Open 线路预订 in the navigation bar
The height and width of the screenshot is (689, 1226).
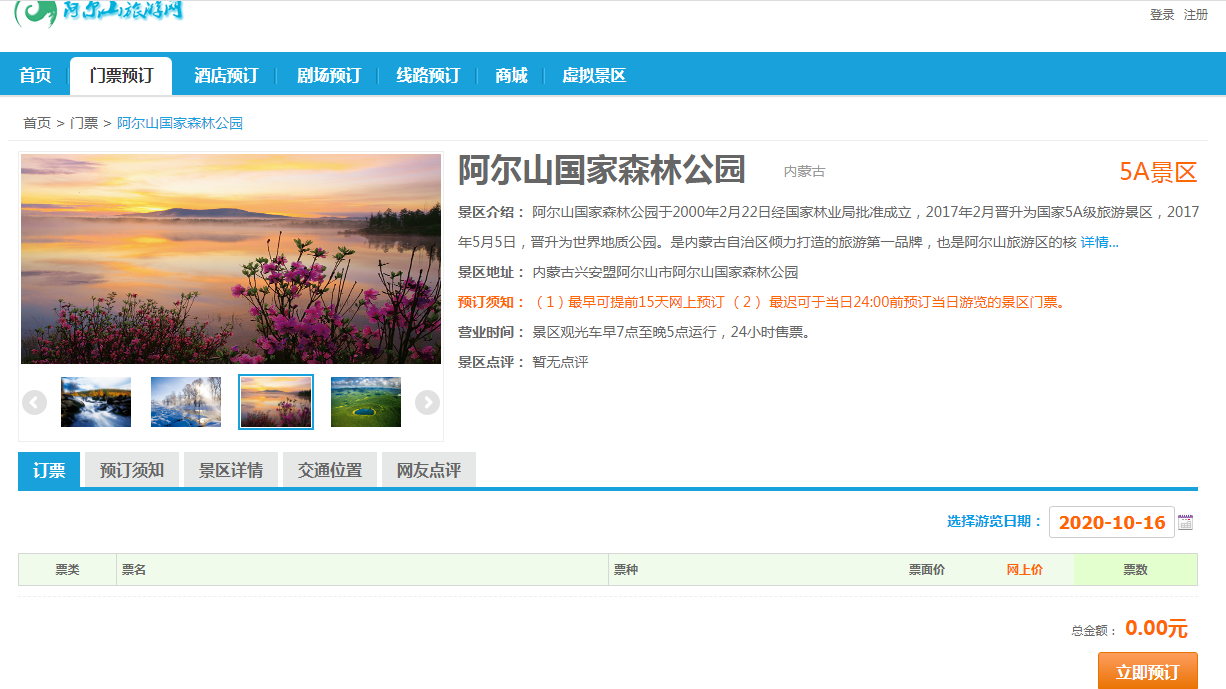click(x=428, y=75)
